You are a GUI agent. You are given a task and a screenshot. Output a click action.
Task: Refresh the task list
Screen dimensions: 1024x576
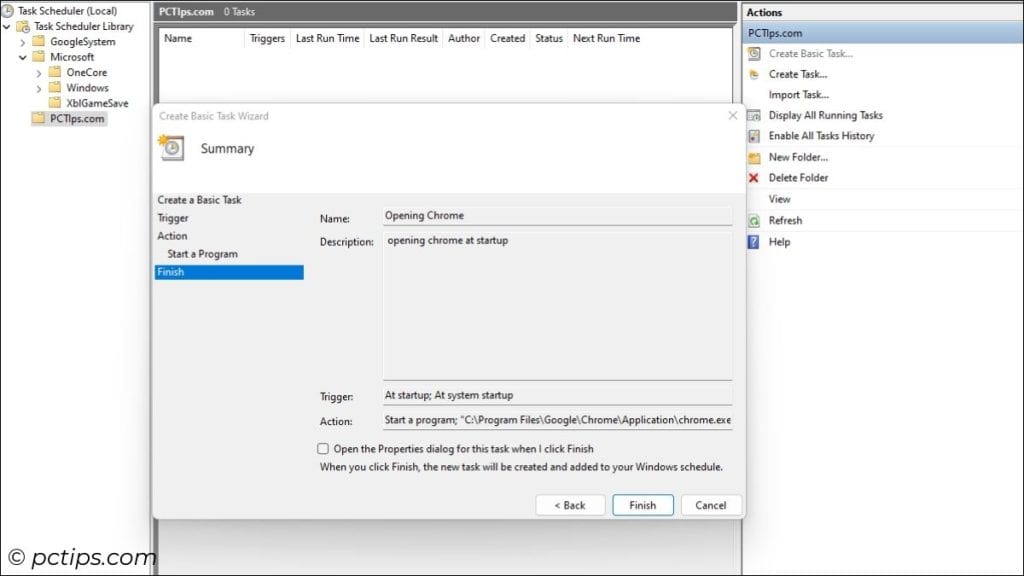click(754, 220)
